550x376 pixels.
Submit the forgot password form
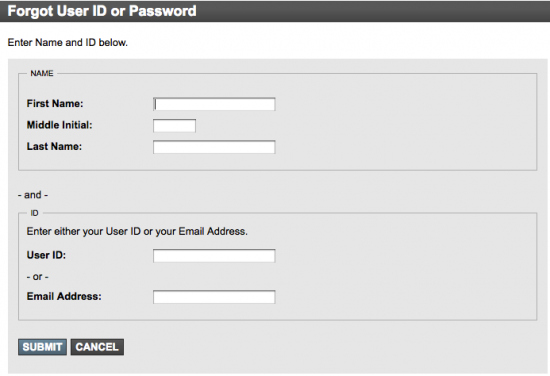[42, 347]
